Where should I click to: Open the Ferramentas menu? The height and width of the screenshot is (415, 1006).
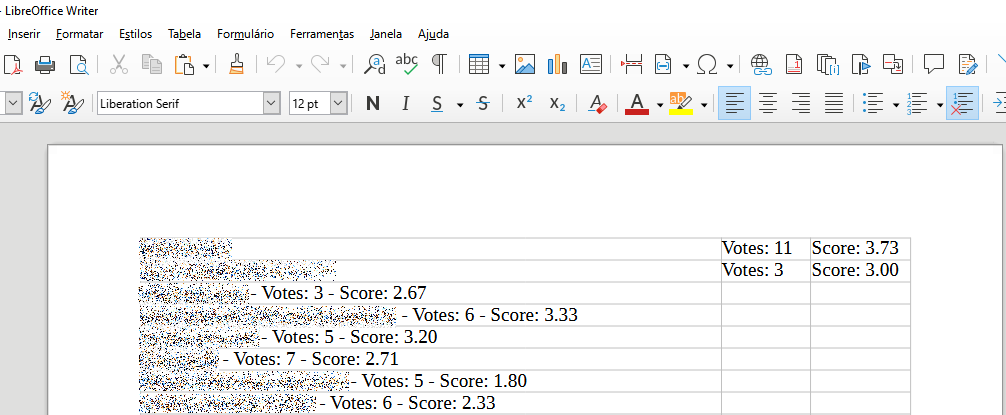[322, 34]
